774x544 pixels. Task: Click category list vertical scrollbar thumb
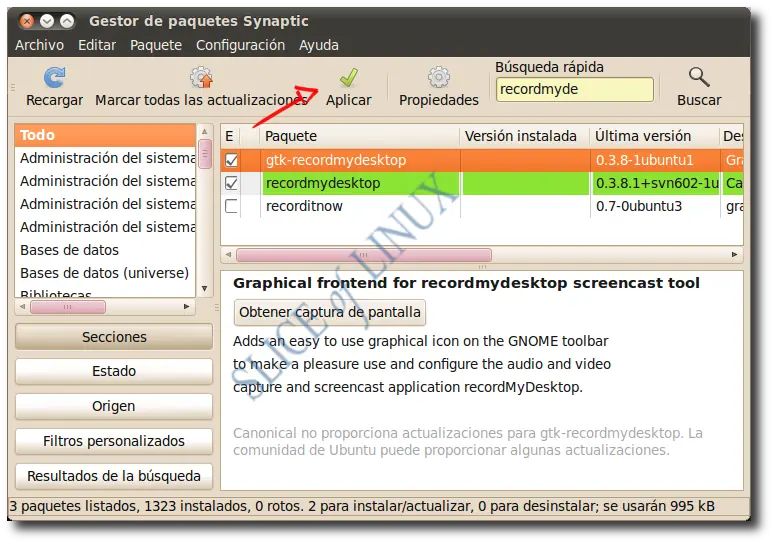coord(204,155)
